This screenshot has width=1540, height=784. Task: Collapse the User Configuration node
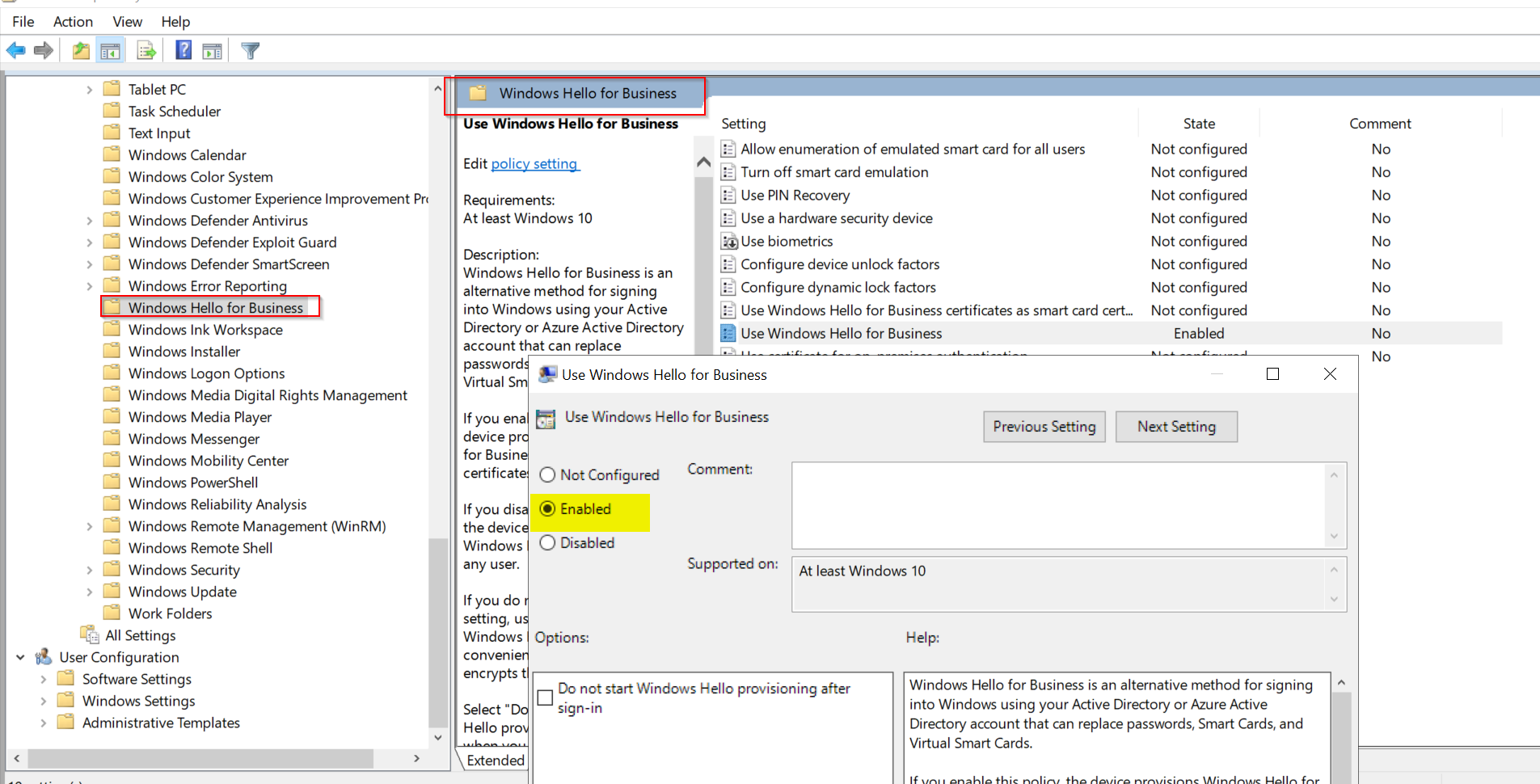20,657
